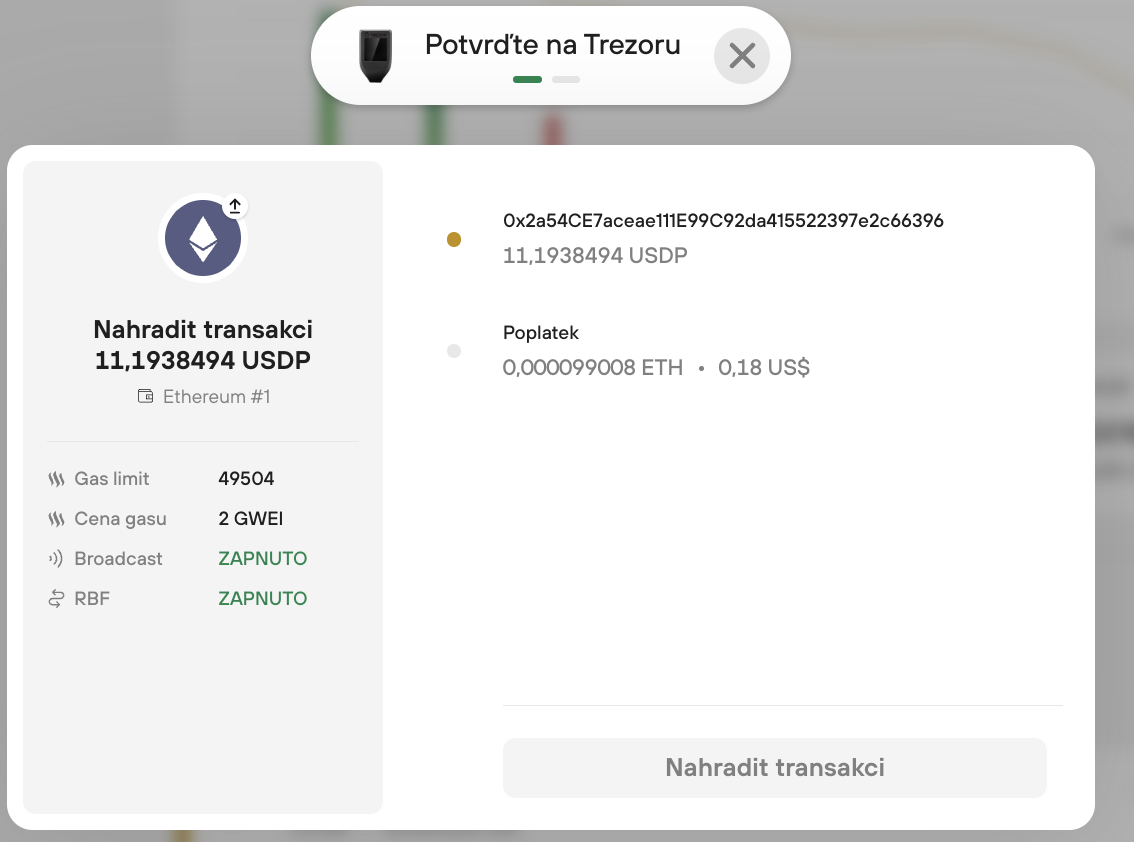Click the Cena gasu flame icon
The height and width of the screenshot is (842, 1134).
click(55, 519)
